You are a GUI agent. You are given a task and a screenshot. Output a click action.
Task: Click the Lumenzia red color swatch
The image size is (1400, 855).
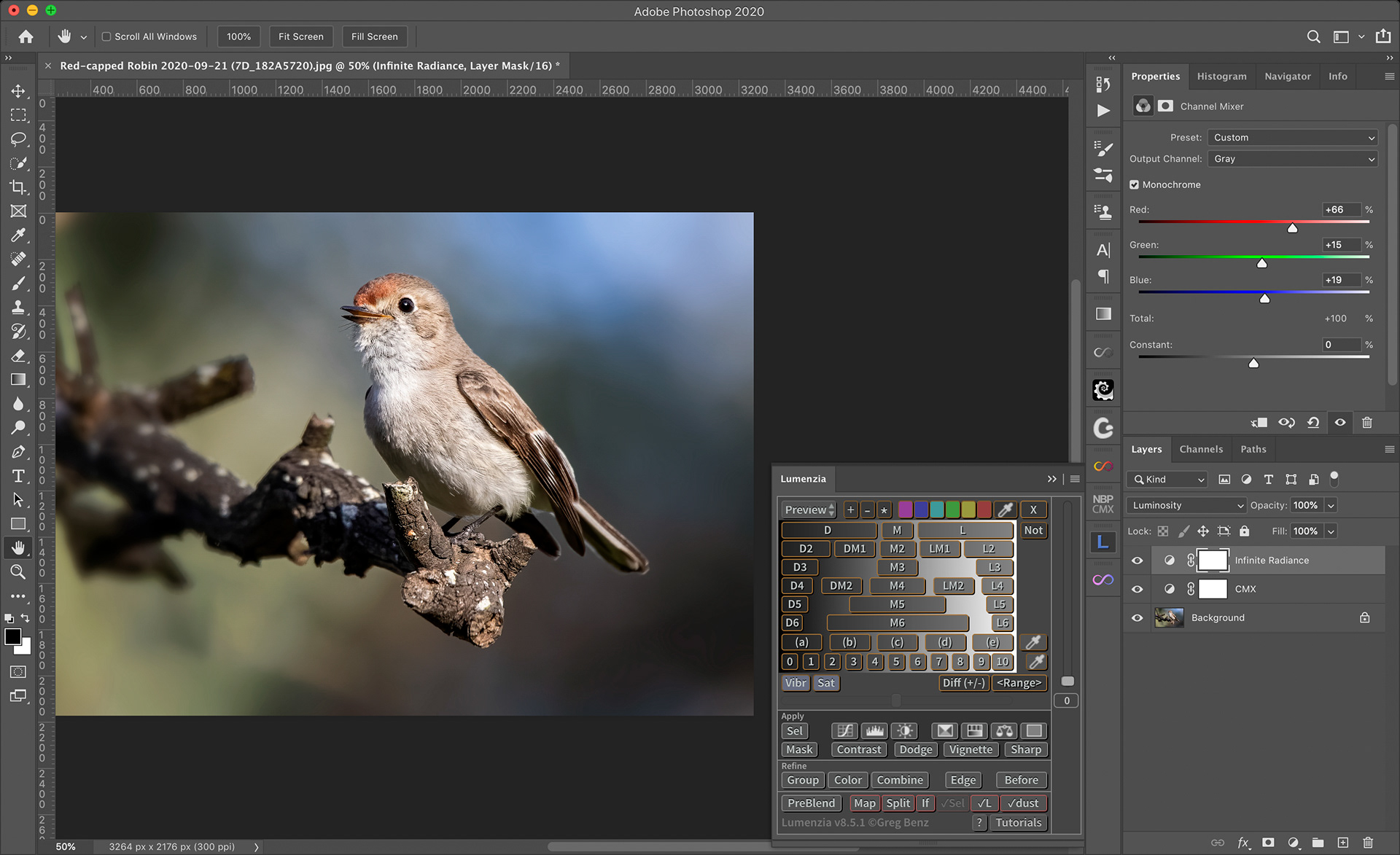click(984, 510)
